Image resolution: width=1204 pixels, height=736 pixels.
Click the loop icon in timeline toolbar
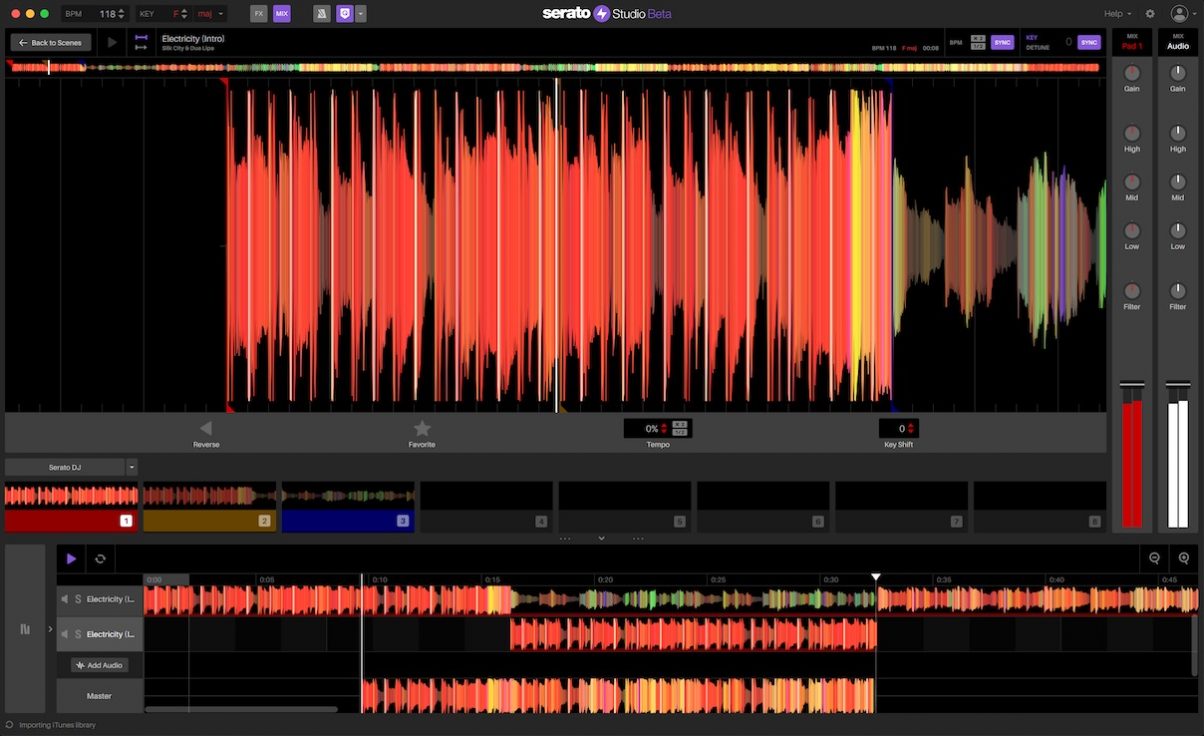(x=100, y=559)
